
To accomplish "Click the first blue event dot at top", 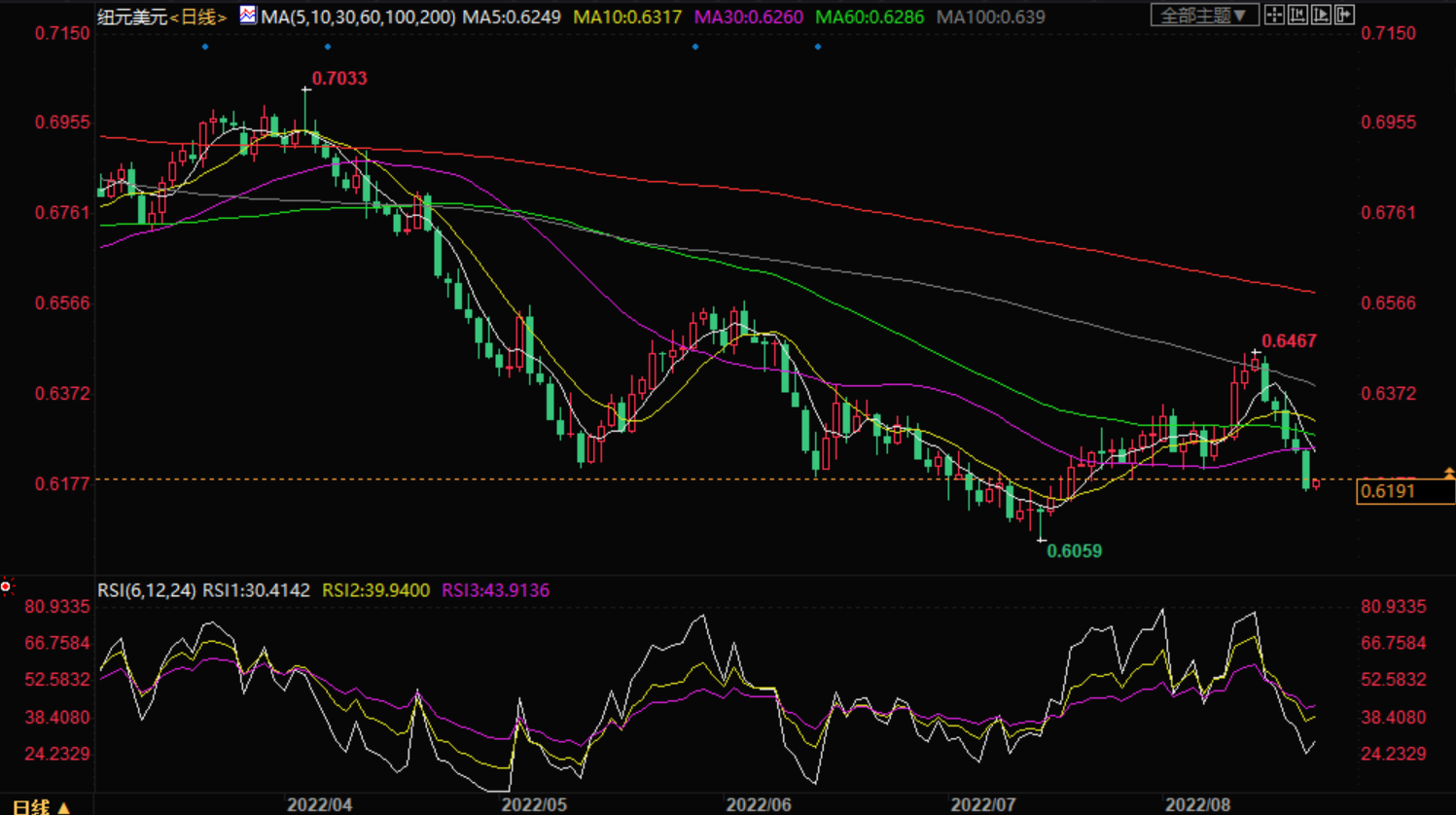I will click(205, 47).
